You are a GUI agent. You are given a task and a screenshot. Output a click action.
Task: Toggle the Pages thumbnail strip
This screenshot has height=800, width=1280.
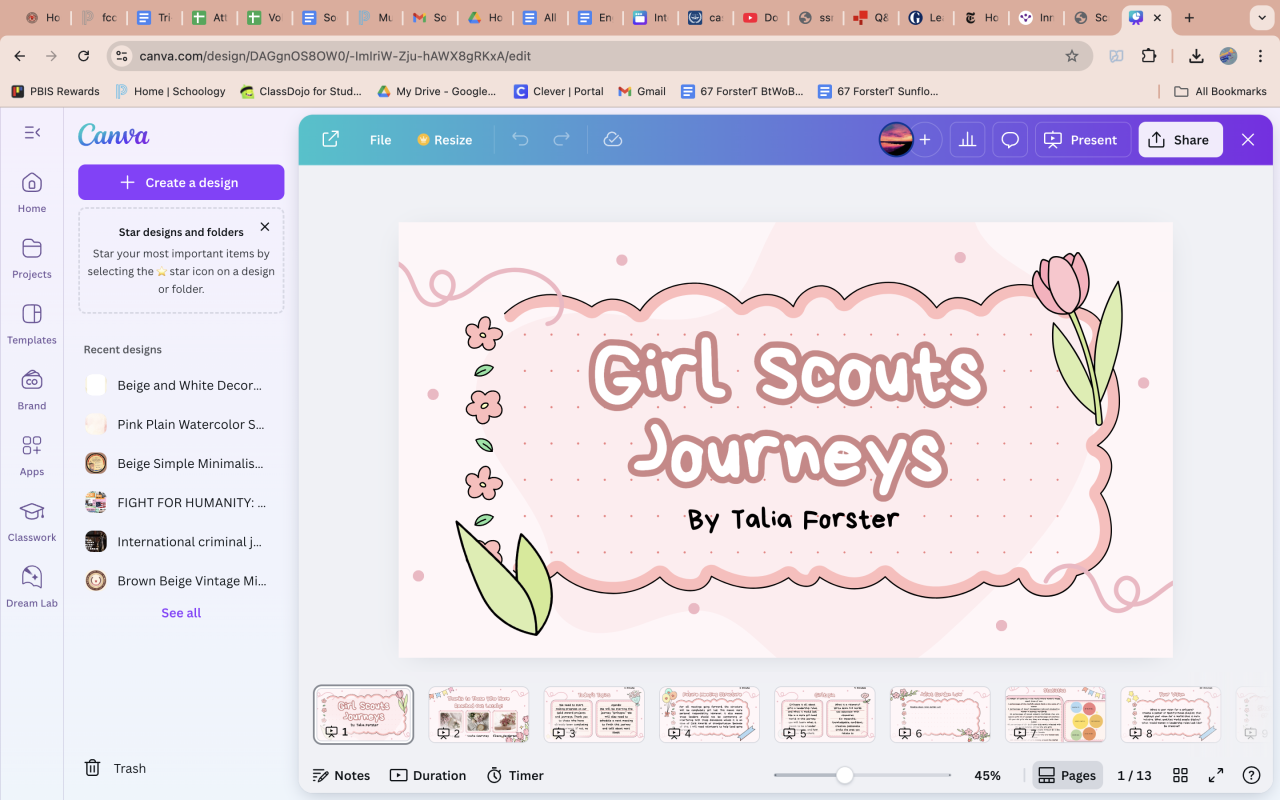[1067, 775]
